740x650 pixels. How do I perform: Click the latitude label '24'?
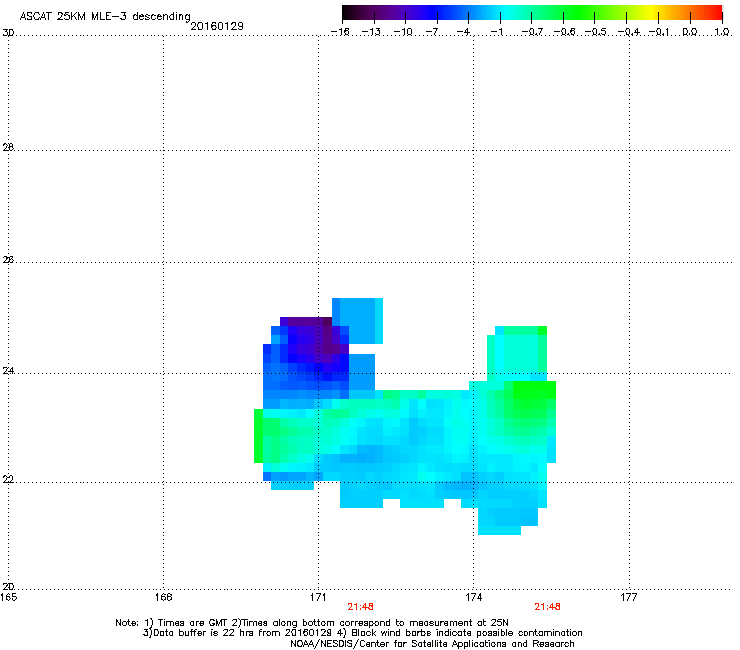coord(8,371)
